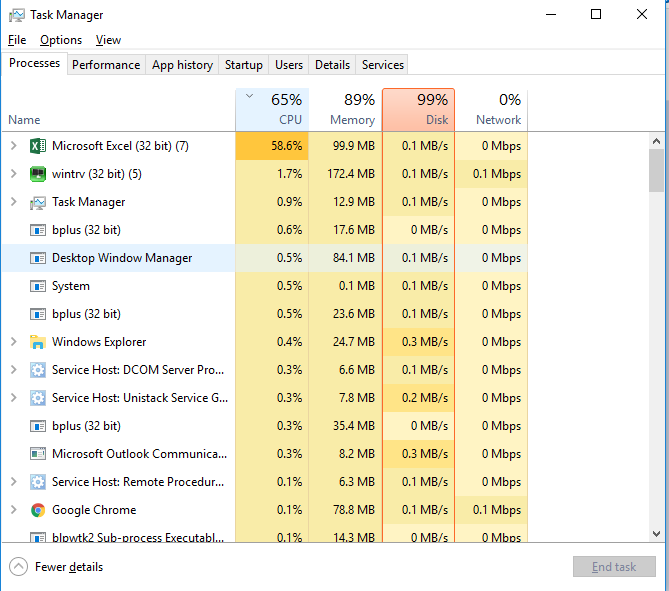The image size is (669, 591).
Task: Click the Fewer details arrow icon
Action: 18,567
